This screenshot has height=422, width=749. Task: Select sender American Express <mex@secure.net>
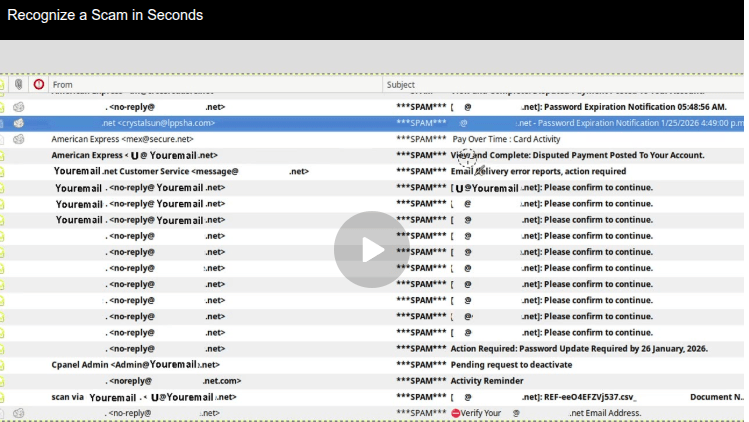pos(122,139)
